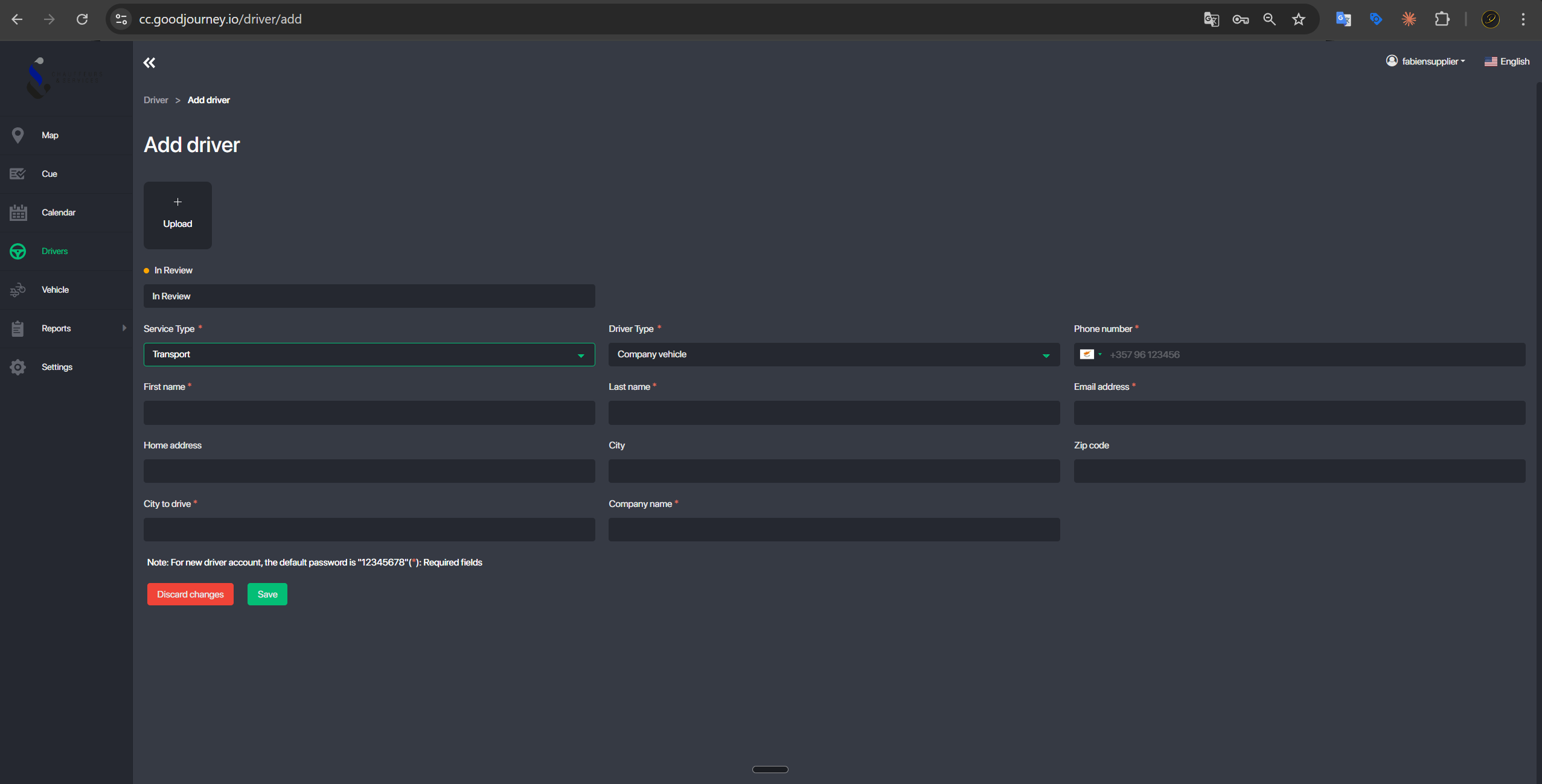The width and height of the screenshot is (1542, 784).
Task: Click the plus icon in Upload box
Action: pos(178,202)
